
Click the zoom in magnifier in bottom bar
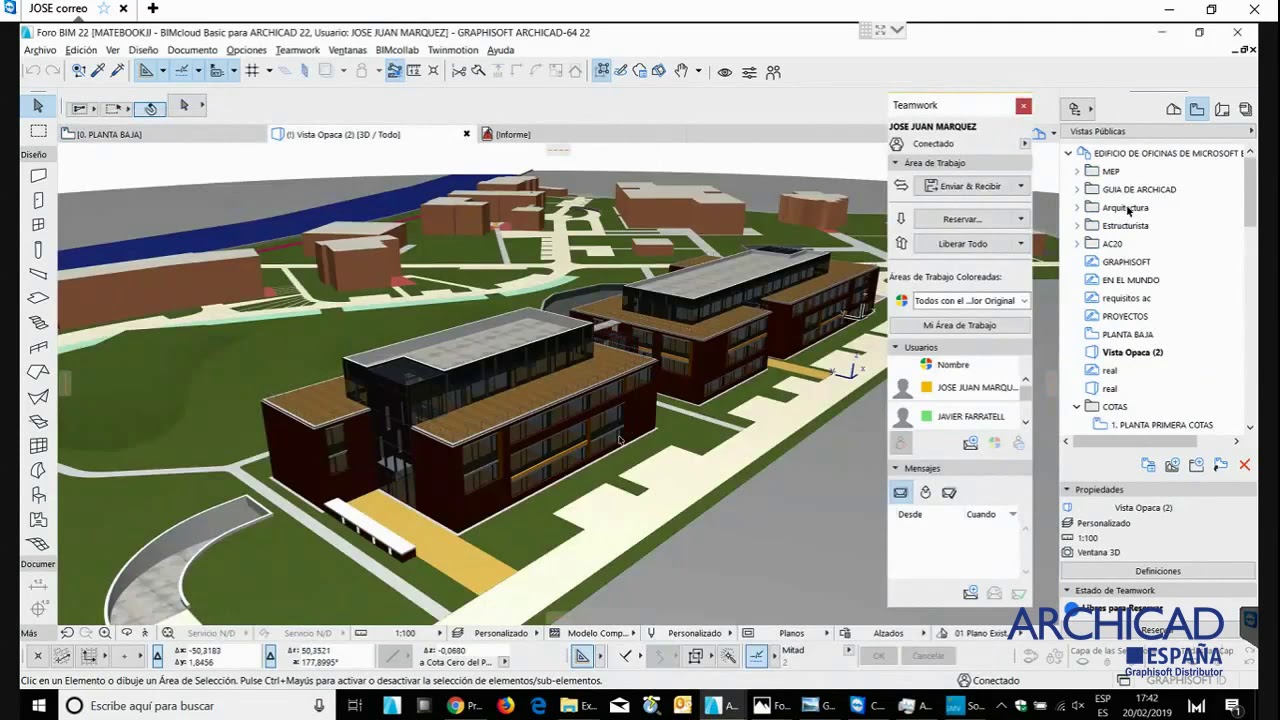[105, 633]
